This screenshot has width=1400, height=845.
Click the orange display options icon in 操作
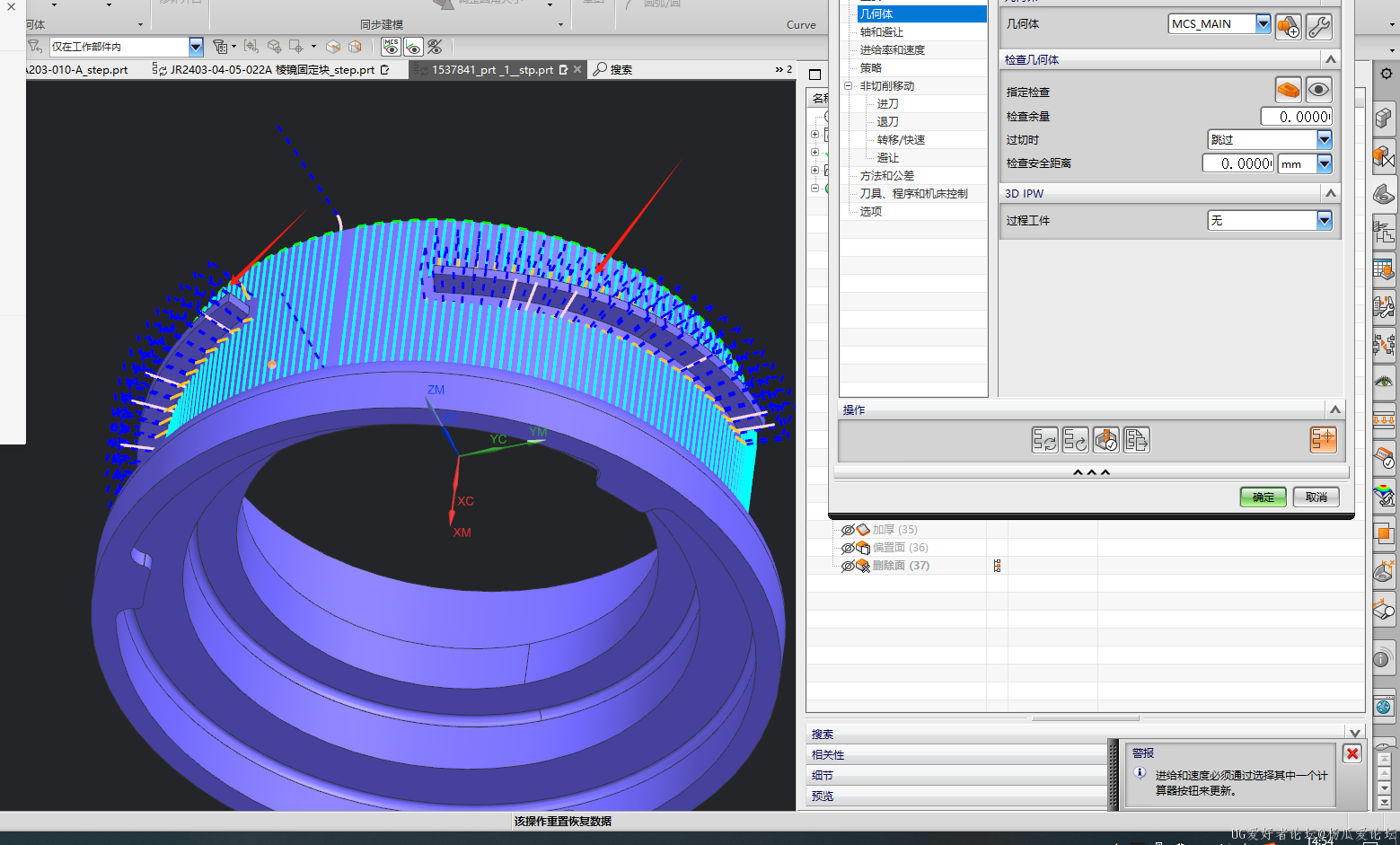pos(1323,439)
